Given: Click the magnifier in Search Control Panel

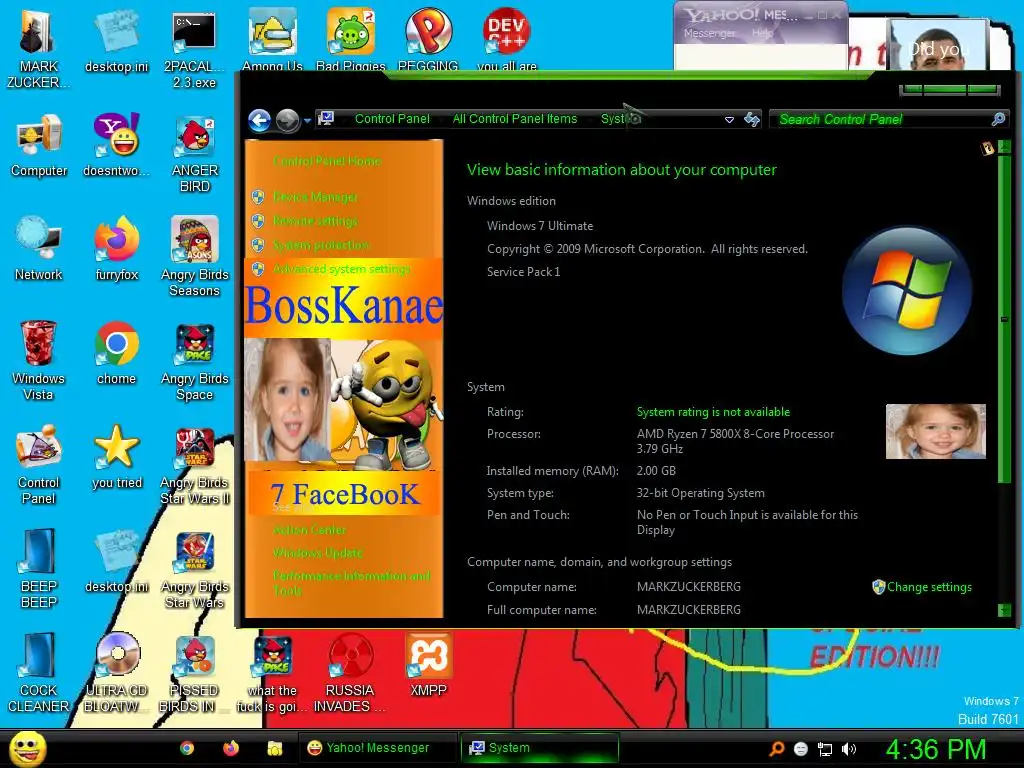Looking at the screenshot, I should (x=998, y=119).
